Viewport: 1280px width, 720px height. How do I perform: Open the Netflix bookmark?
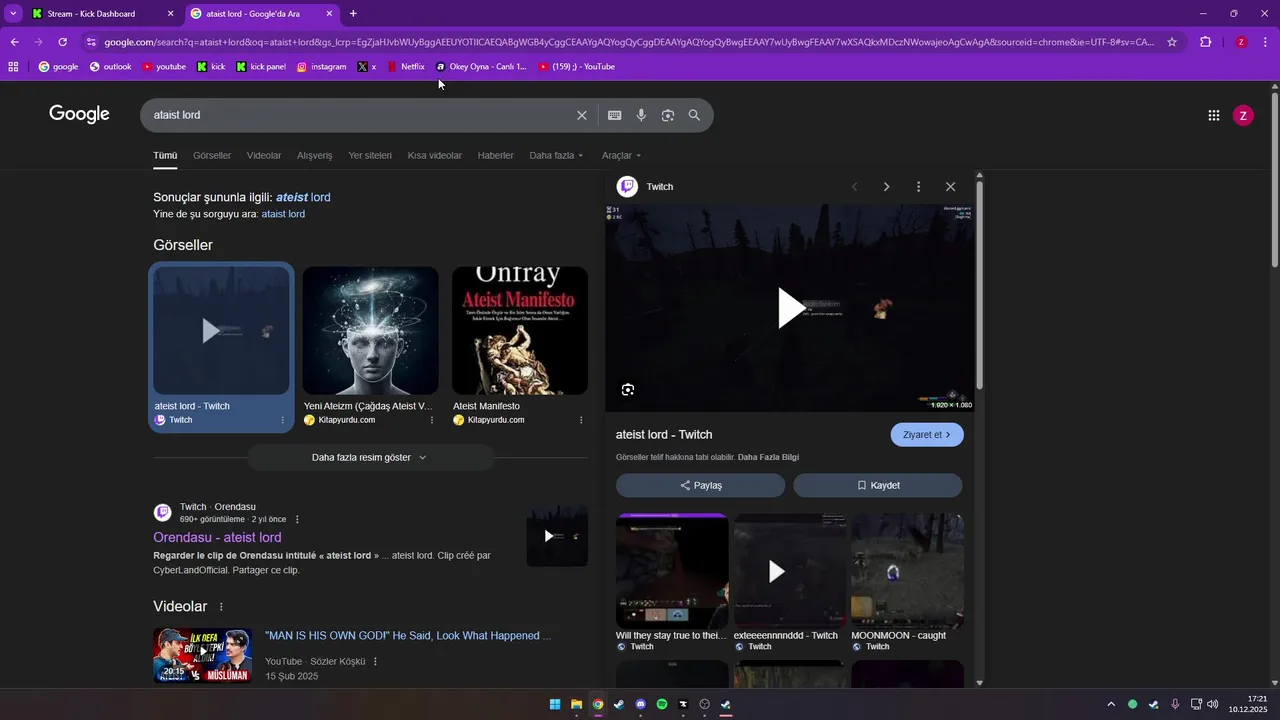tap(406, 67)
